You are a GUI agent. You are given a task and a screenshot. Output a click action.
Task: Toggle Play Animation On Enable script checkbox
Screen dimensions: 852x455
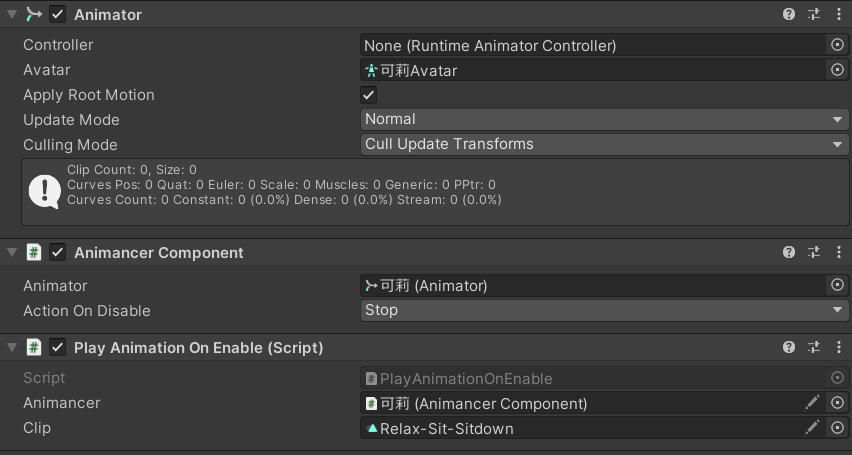click(x=58, y=347)
